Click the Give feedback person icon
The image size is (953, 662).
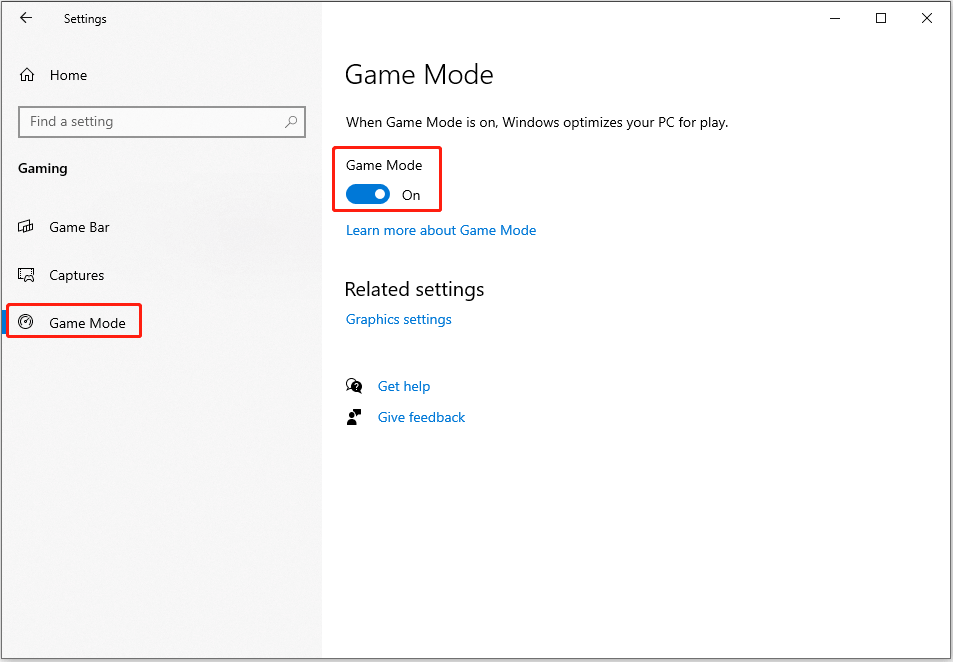coord(354,417)
